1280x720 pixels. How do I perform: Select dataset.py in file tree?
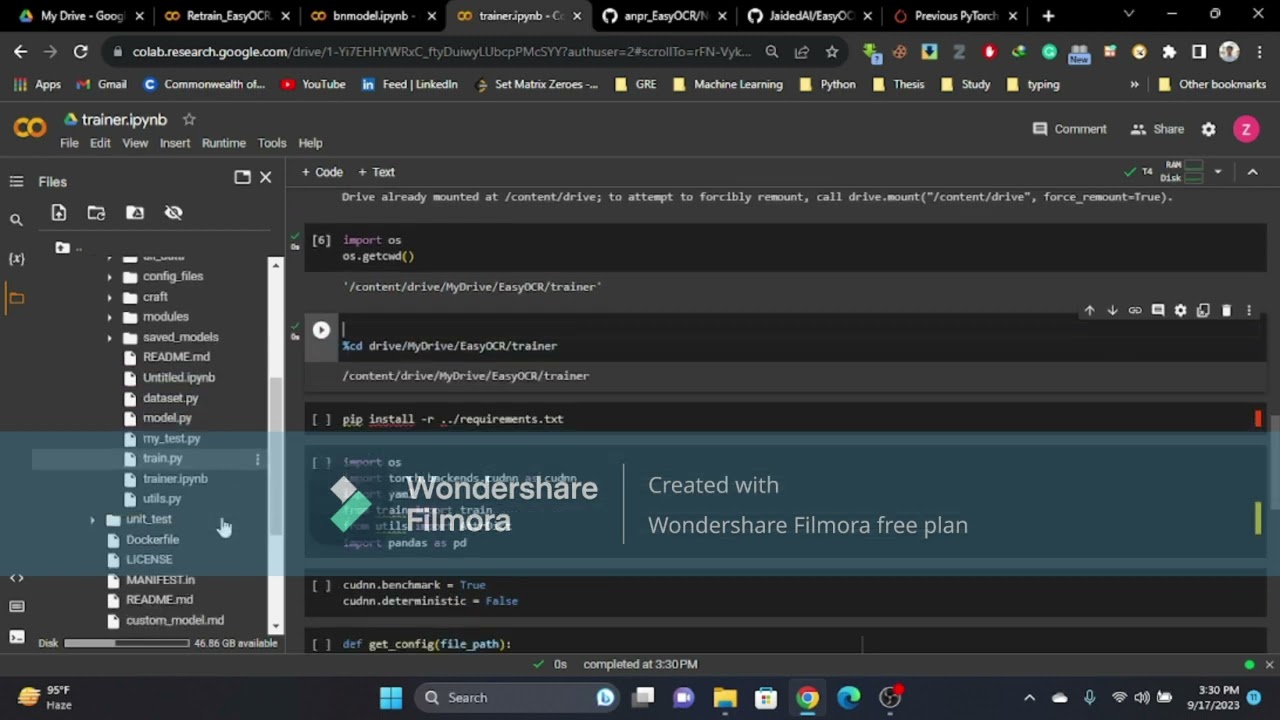coord(170,398)
